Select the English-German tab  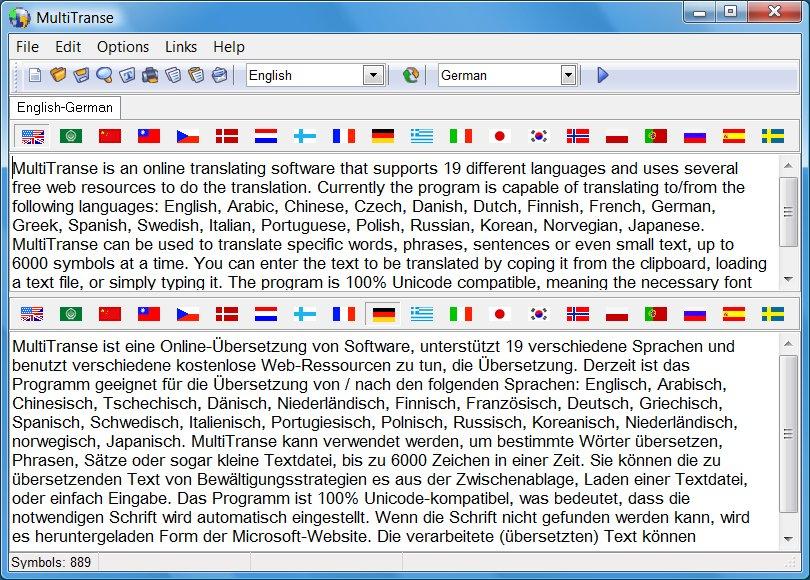[65, 107]
